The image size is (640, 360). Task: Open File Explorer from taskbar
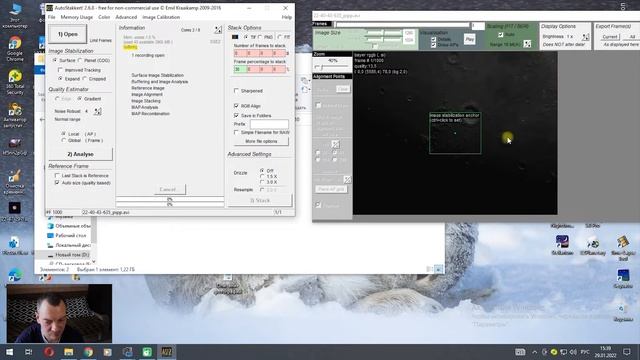[x=69, y=352]
